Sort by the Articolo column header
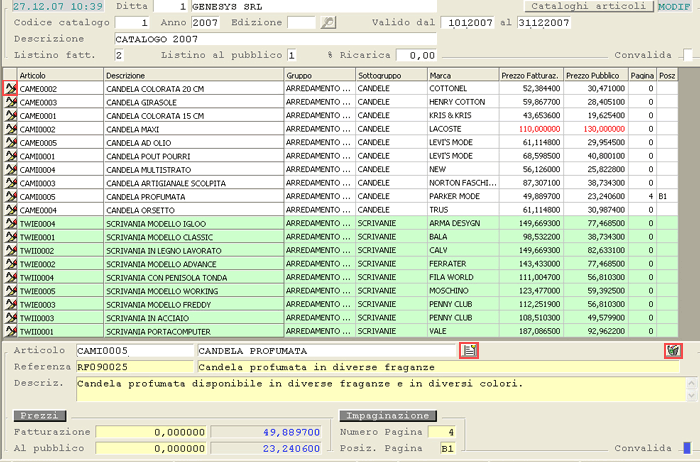This screenshot has width=700, height=462. (60, 75)
